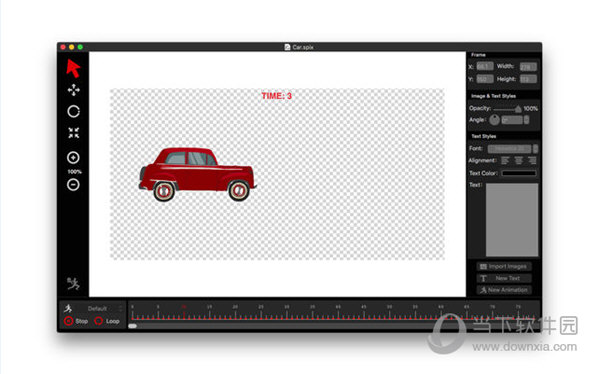The width and height of the screenshot is (600, 374).
Task: Set text alignment to left
Action: point(505,160)
